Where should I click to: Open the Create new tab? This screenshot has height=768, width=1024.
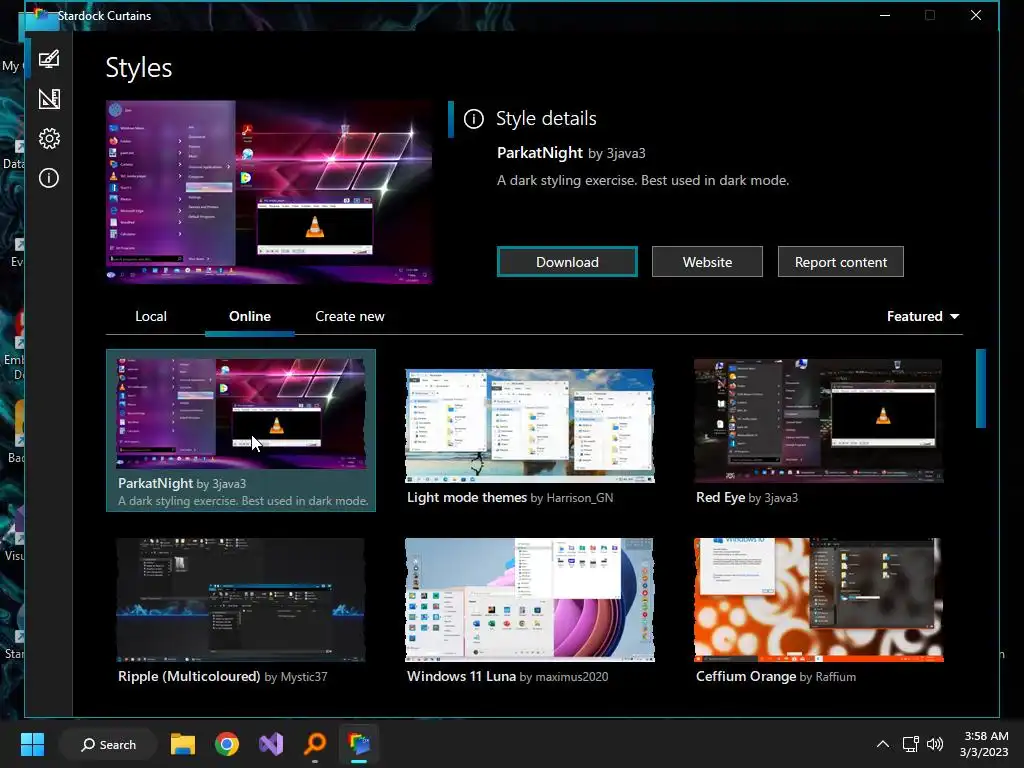(349, 316)
